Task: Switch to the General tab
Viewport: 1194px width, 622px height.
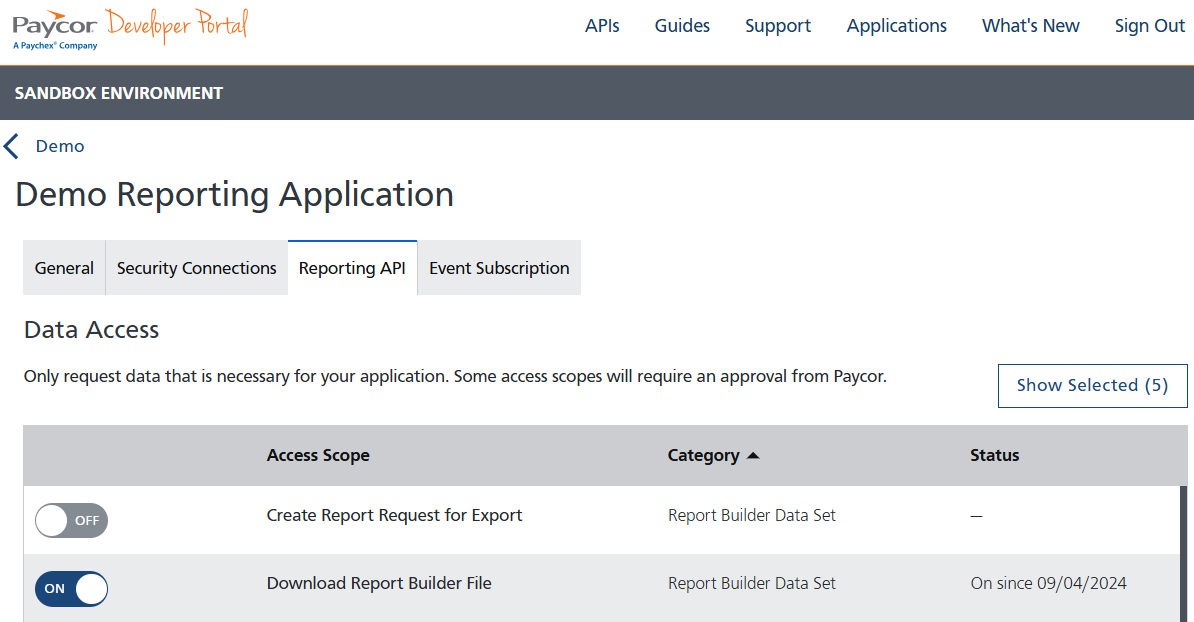Action: pos(64,267)
